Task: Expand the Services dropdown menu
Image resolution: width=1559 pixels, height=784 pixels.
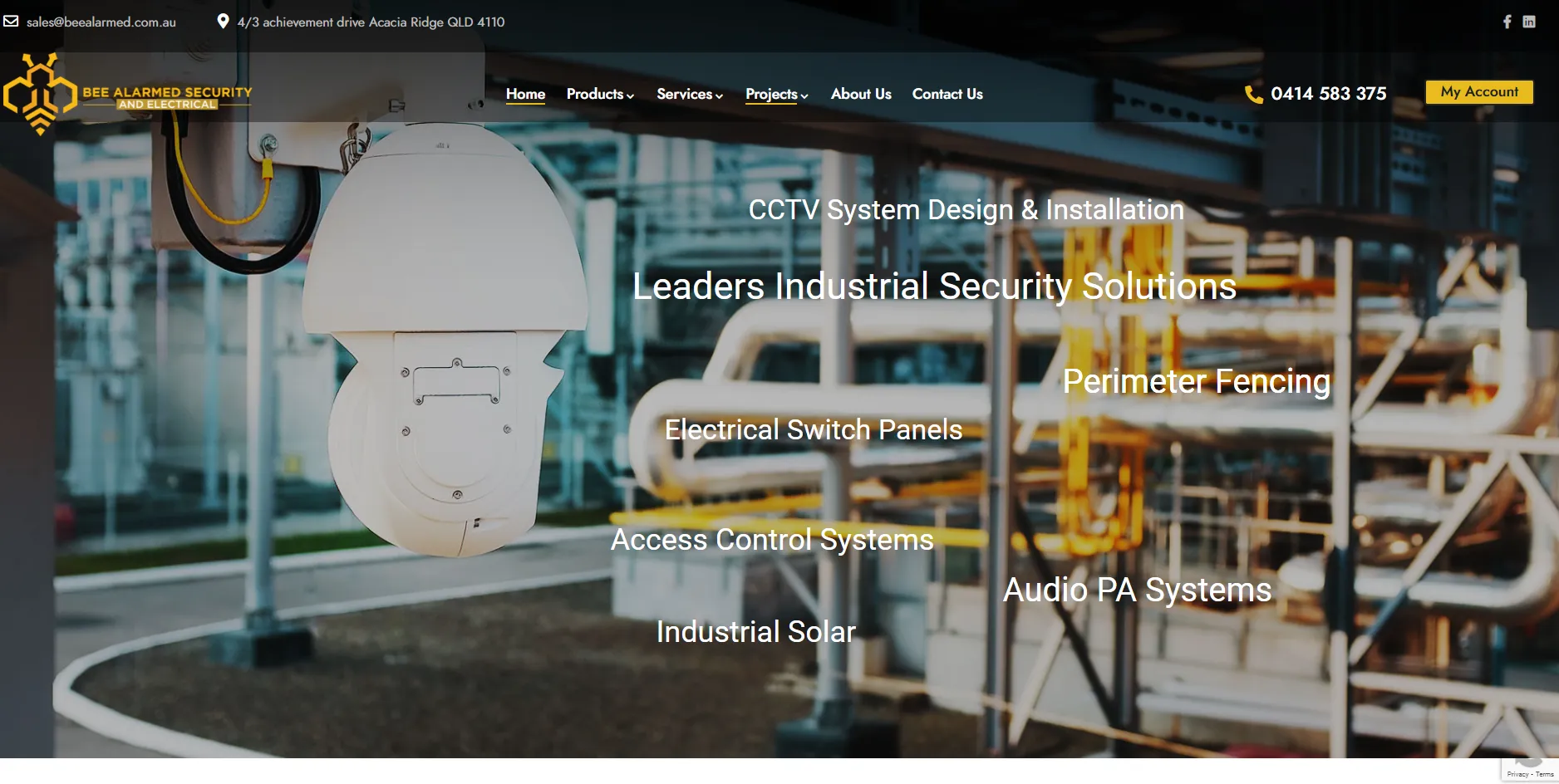Action: (x=690, y=94)
